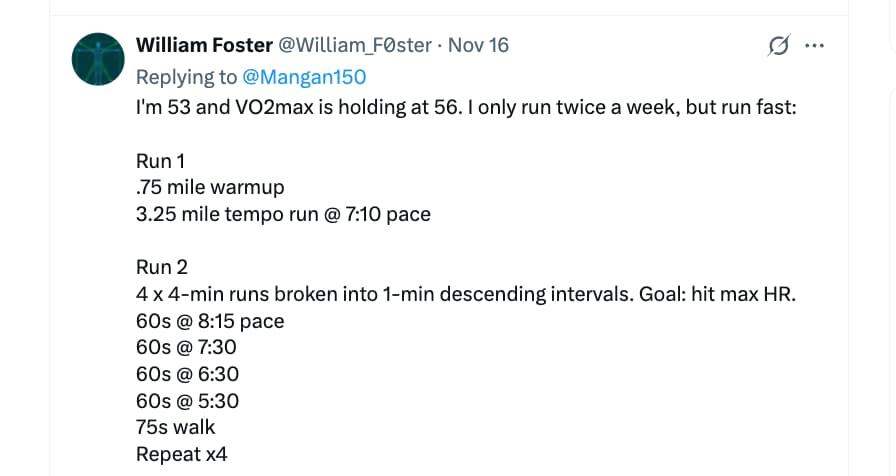The width and height of the screenshot is (896, 476).
Task: Open the three-dot more options menu
Action: [815, 46]
